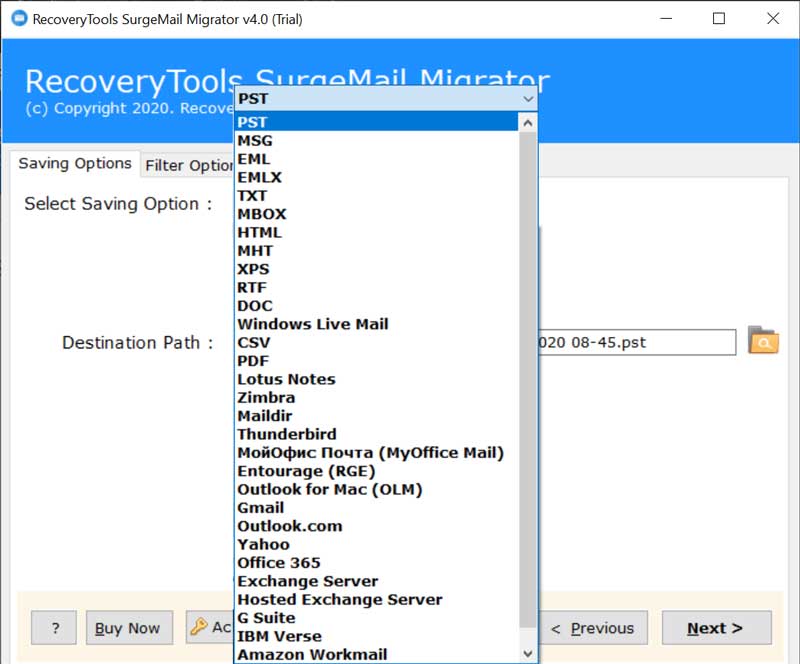Choose EML format option
This screenshot has height=664, width=800.
tap(377, 159)
